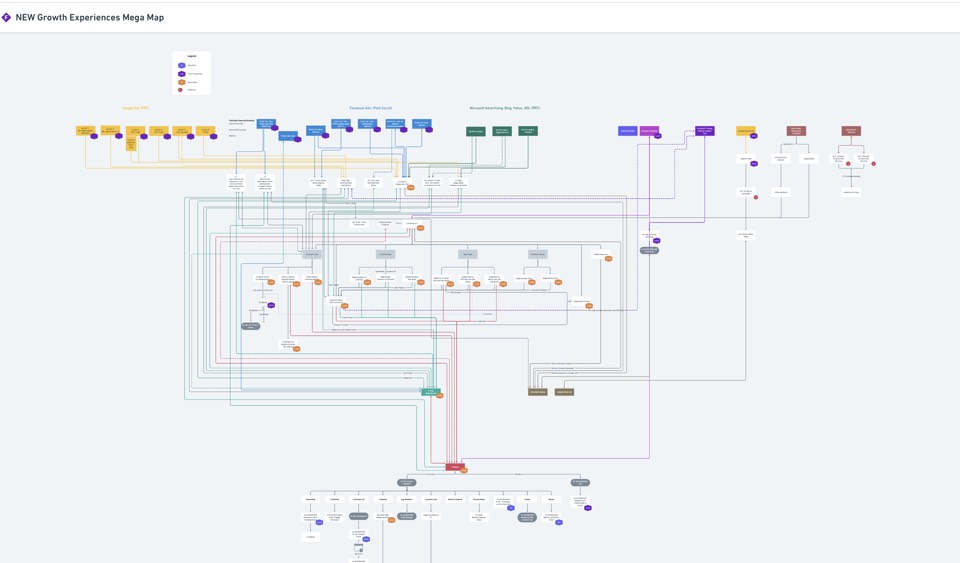Screen dimensions: 960x563
Task: Select the gray pill below the magenta connector line
Action: (x=650, y=250)
